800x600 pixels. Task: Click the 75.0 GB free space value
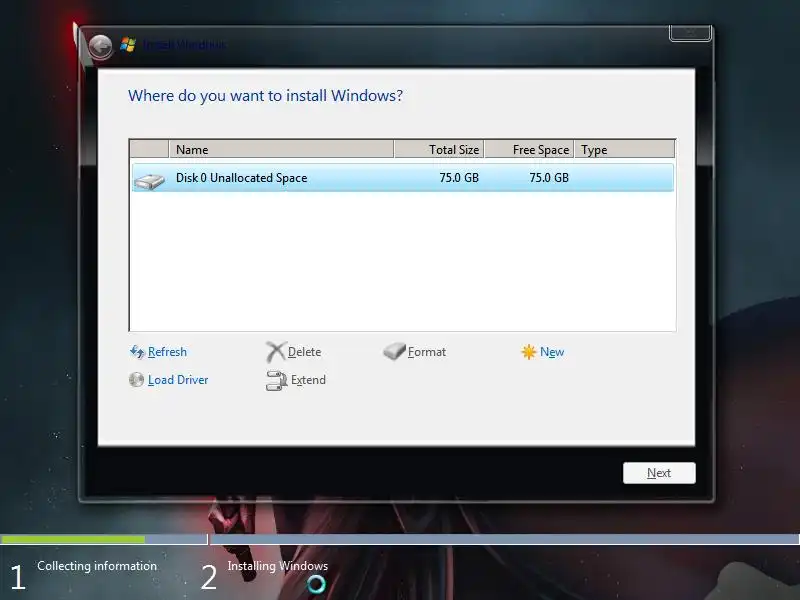548,178
